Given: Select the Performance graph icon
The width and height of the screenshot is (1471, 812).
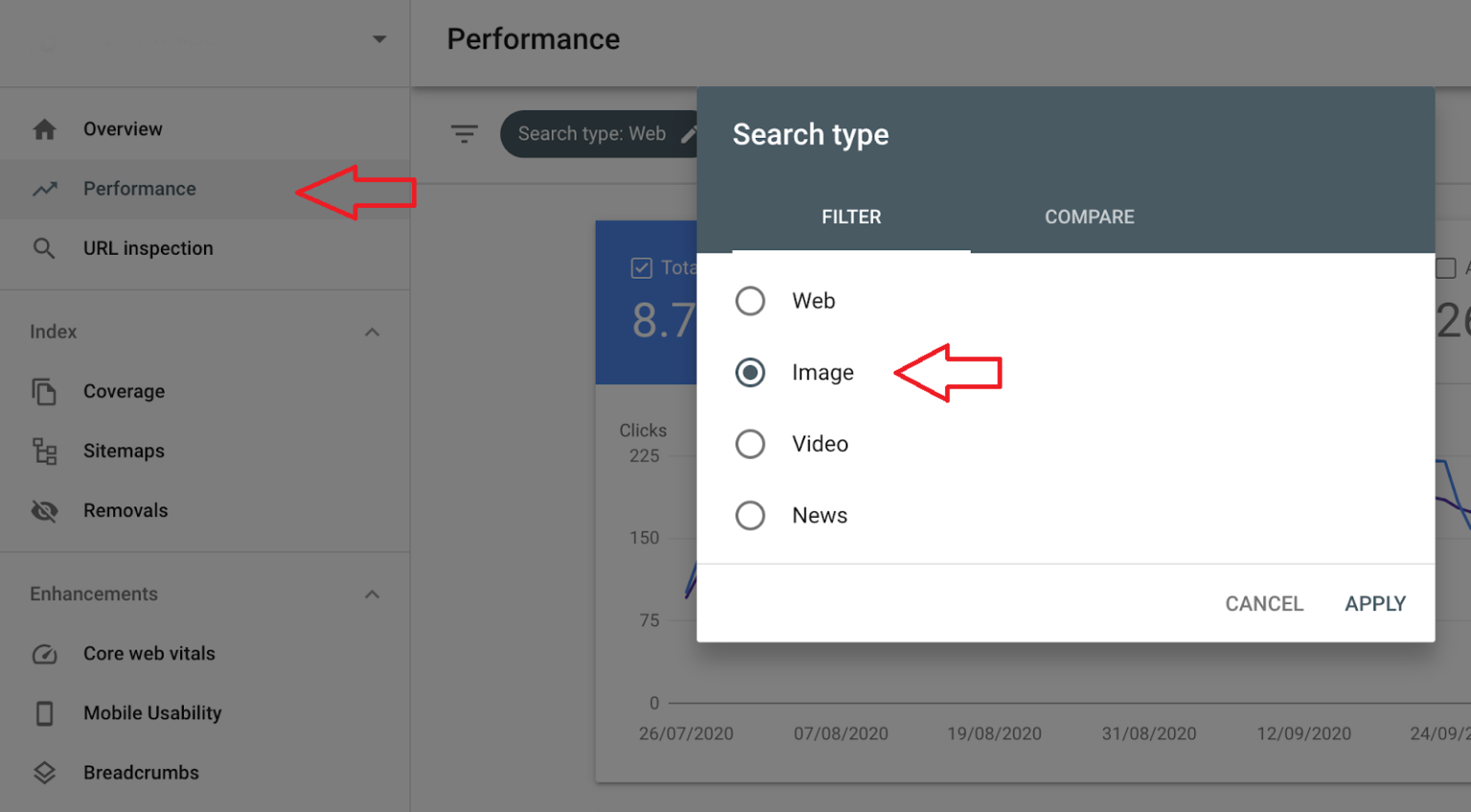Looking at the screenshot, I should (44, 189).
